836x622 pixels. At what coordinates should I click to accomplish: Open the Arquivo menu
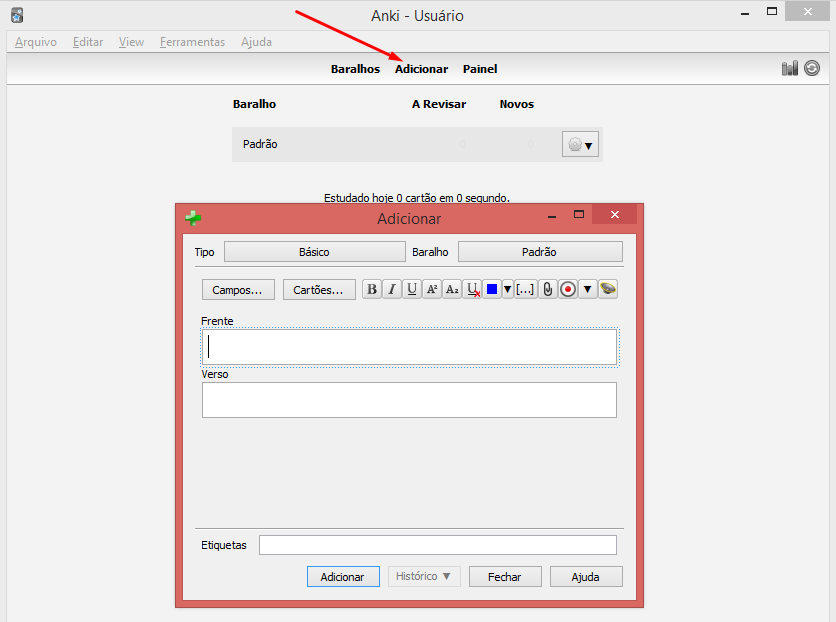point(36,42)
